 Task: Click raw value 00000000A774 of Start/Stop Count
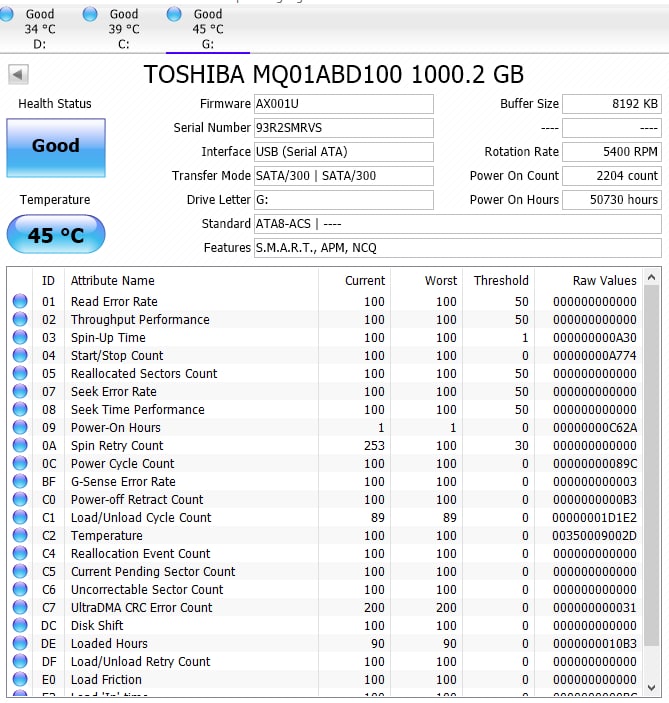click(595, 356)
